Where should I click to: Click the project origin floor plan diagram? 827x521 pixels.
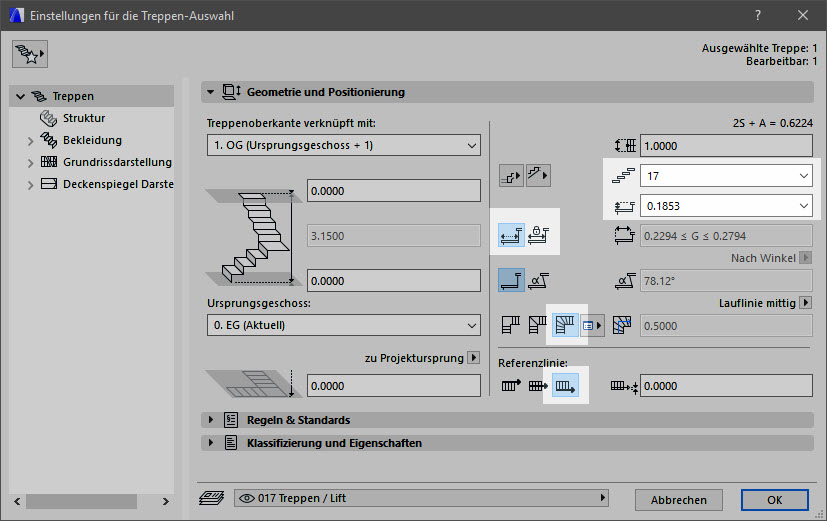pos(252,383)
